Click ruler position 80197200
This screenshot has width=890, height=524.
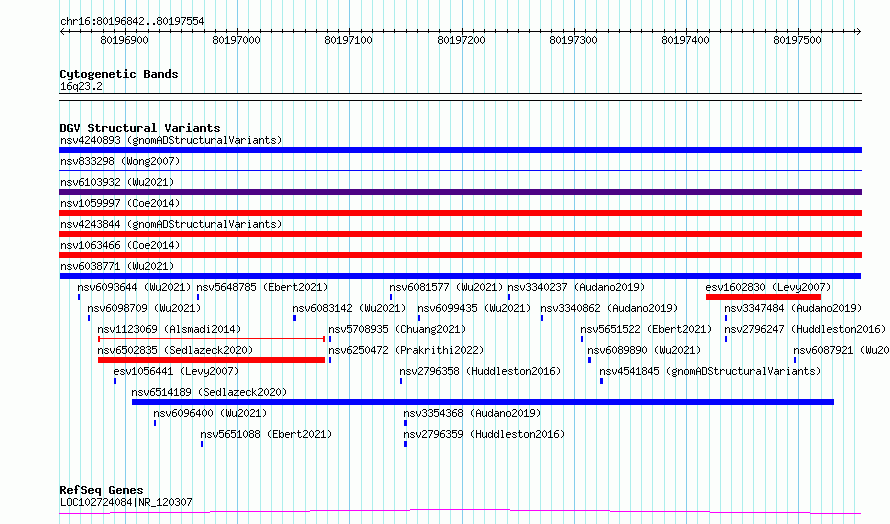(x=461, y=40)
